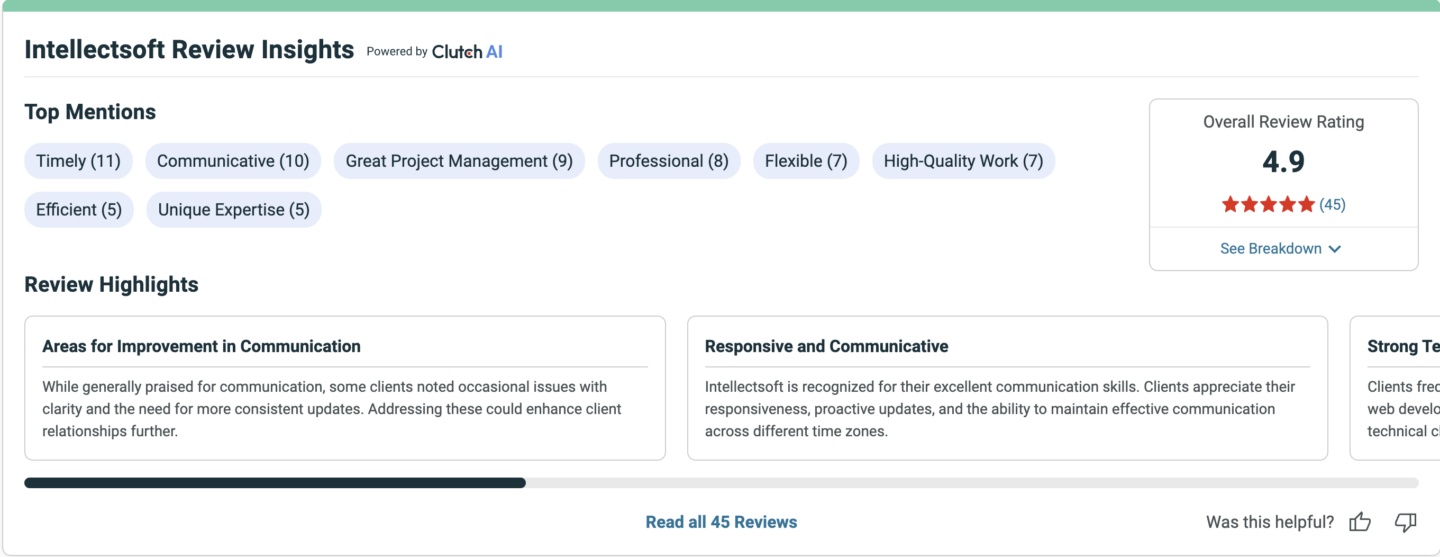This screenshot has width=1440, height=557.
Task: Pick the Efficient (5) mention tag
Action: tap(79, 210)
